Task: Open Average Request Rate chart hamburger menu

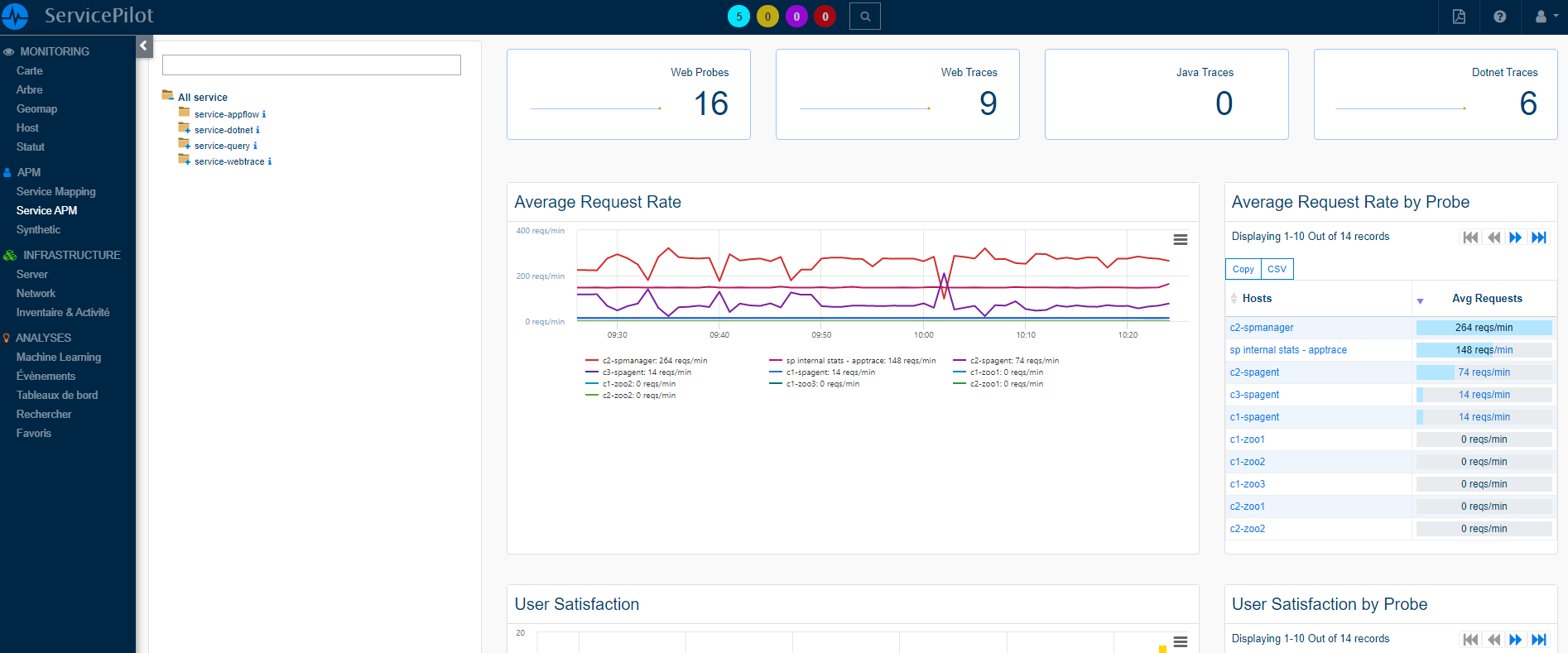Action: click(1181, 239)
